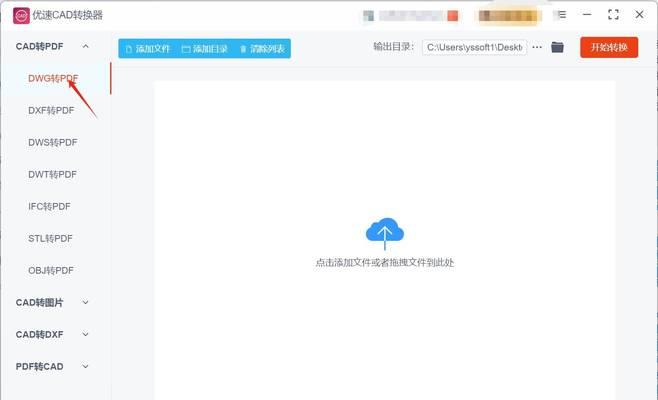Click the 优速CAD转换器 app logo icon
Viewport: 658px width, 400px height.
tap(21, 16)
